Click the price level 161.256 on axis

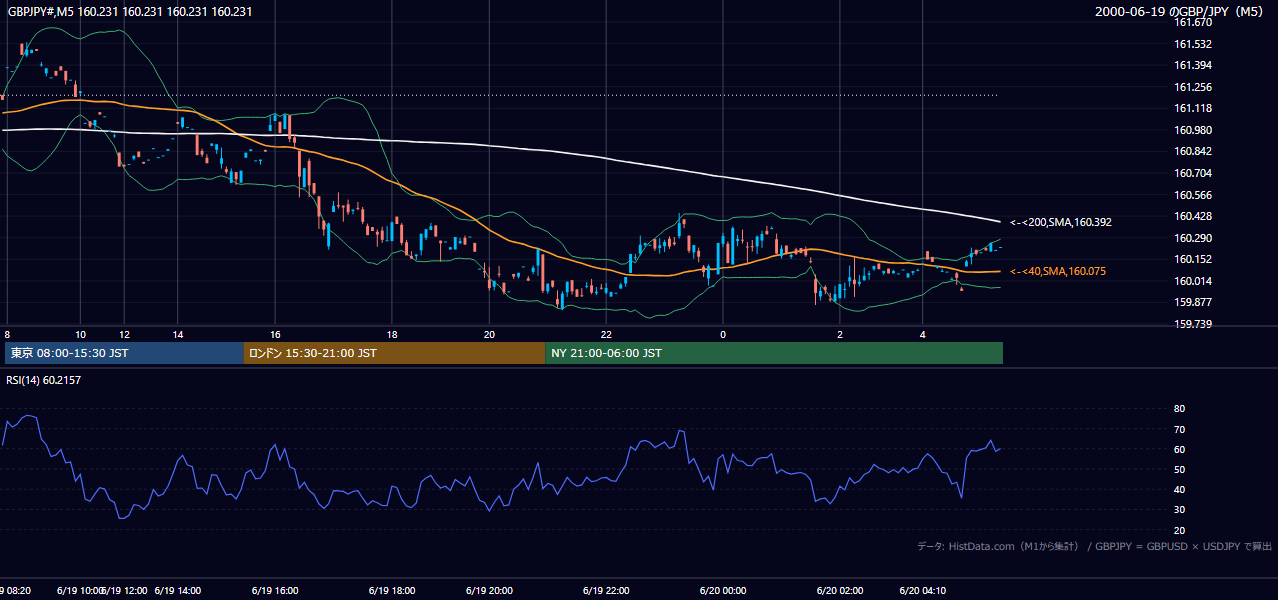[1193, 87]
